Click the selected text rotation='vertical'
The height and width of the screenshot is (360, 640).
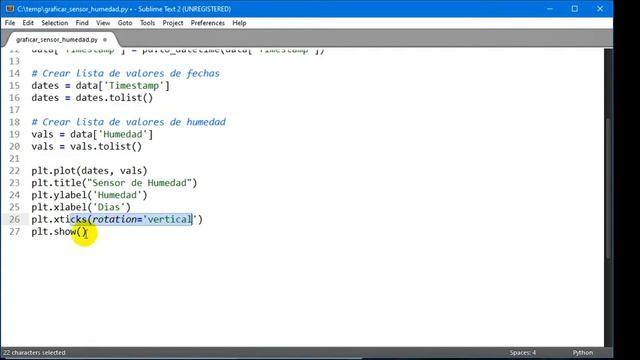point(142,219)
